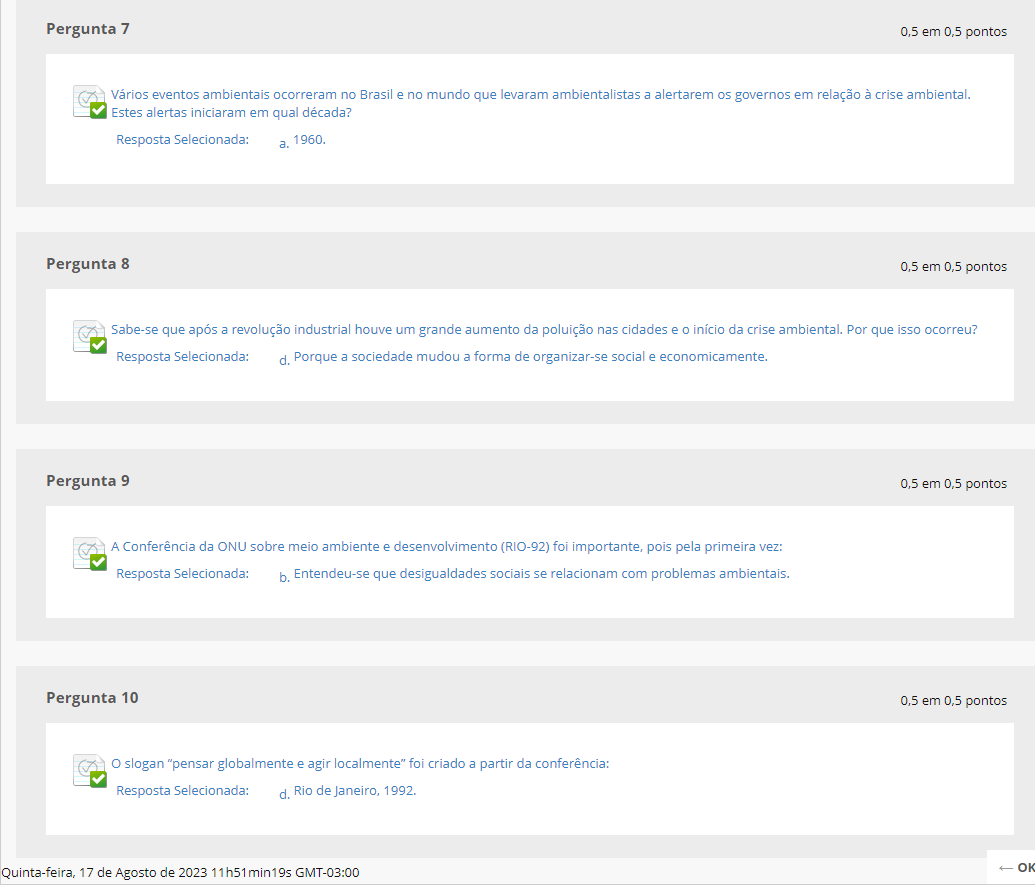Click the correct-answer icon for Pergunta 10

pyautogui.click(x=89, y=771)
